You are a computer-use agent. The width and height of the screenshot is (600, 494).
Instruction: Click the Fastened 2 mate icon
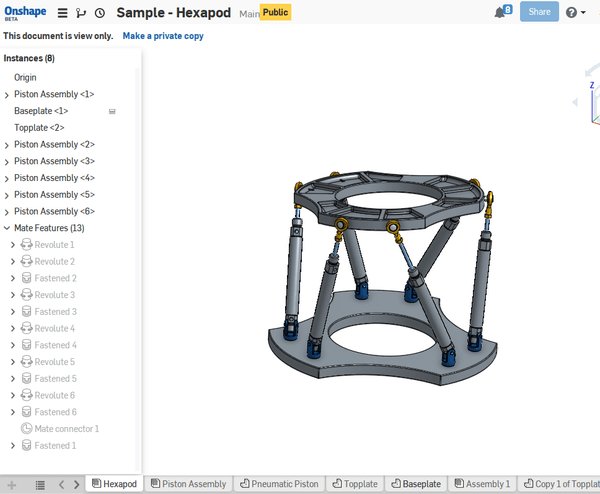point(26,278)
